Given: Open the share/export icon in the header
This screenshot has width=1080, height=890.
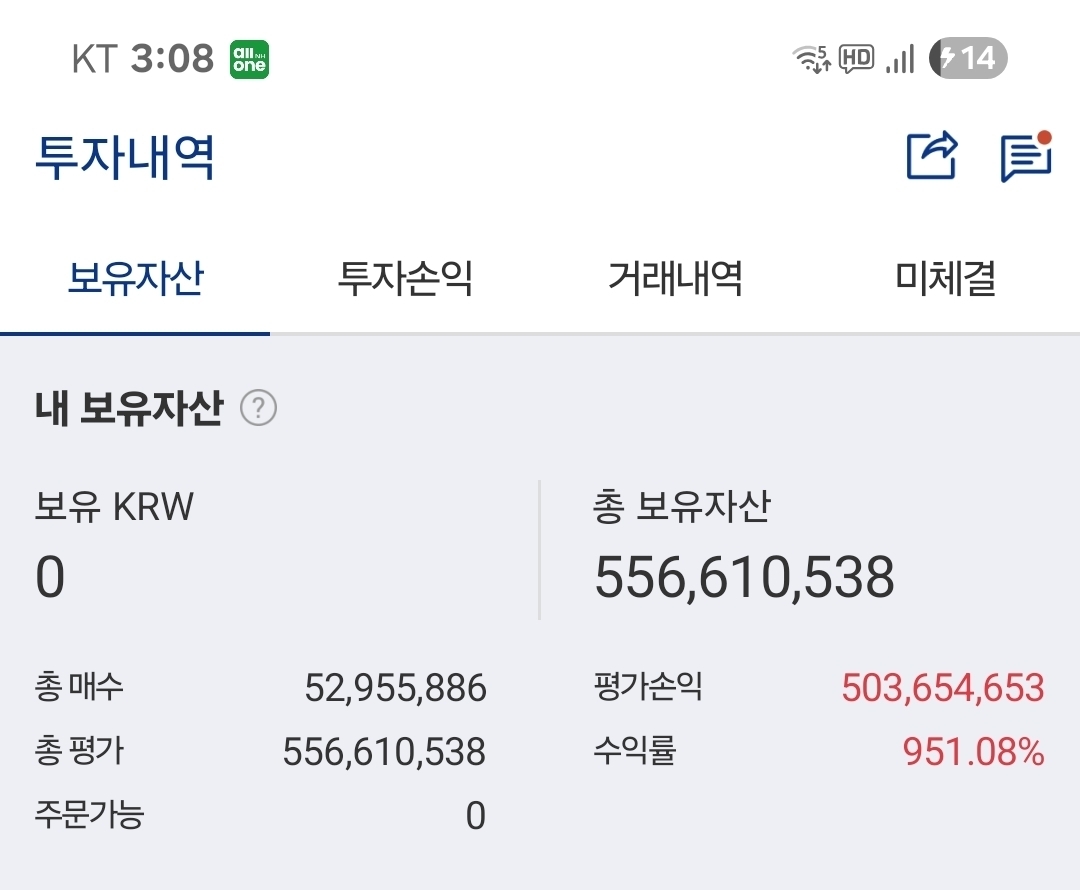Looking at the screenshot, I should 931,156.
